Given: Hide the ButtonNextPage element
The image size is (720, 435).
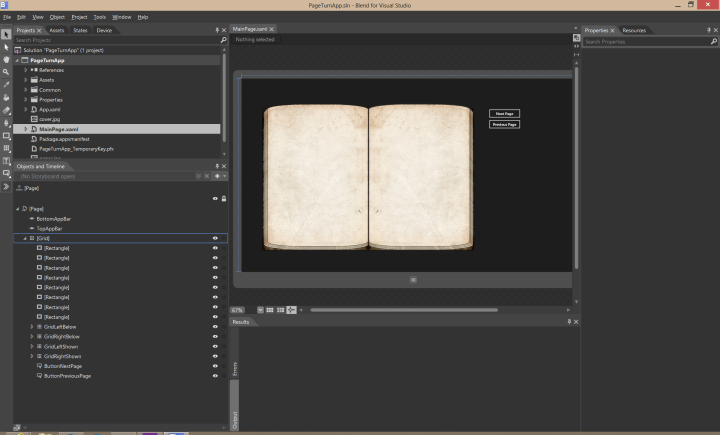Looking at the screenshot, I should 215,366.
